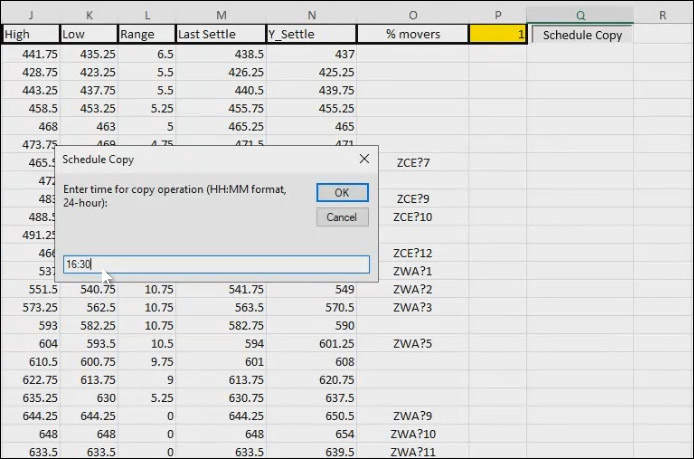Select the ZWA?11 cell
694x459 pixels.
click(413, 451)
